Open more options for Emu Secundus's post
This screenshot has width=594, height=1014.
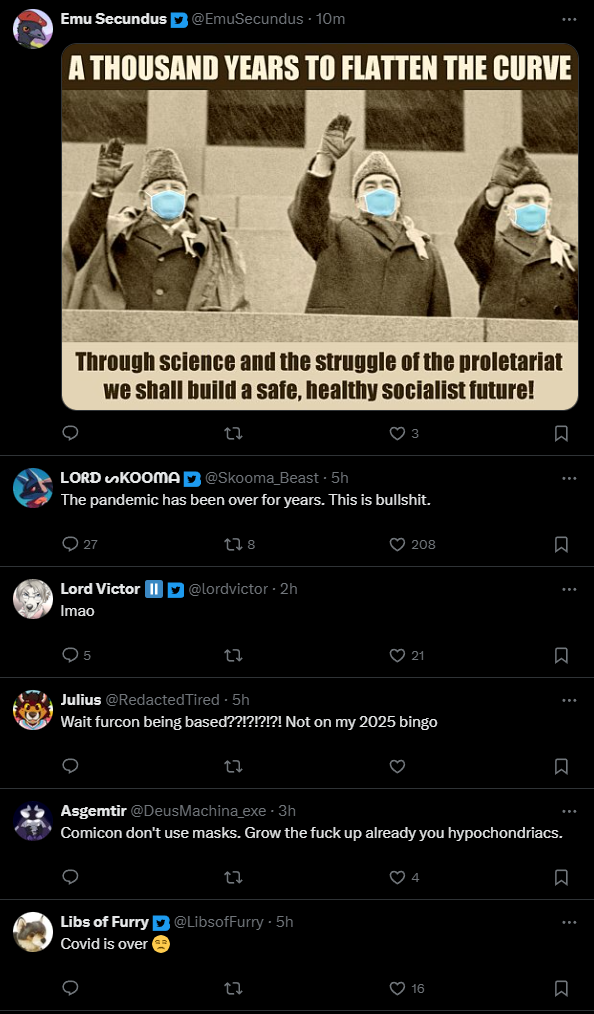569,19
